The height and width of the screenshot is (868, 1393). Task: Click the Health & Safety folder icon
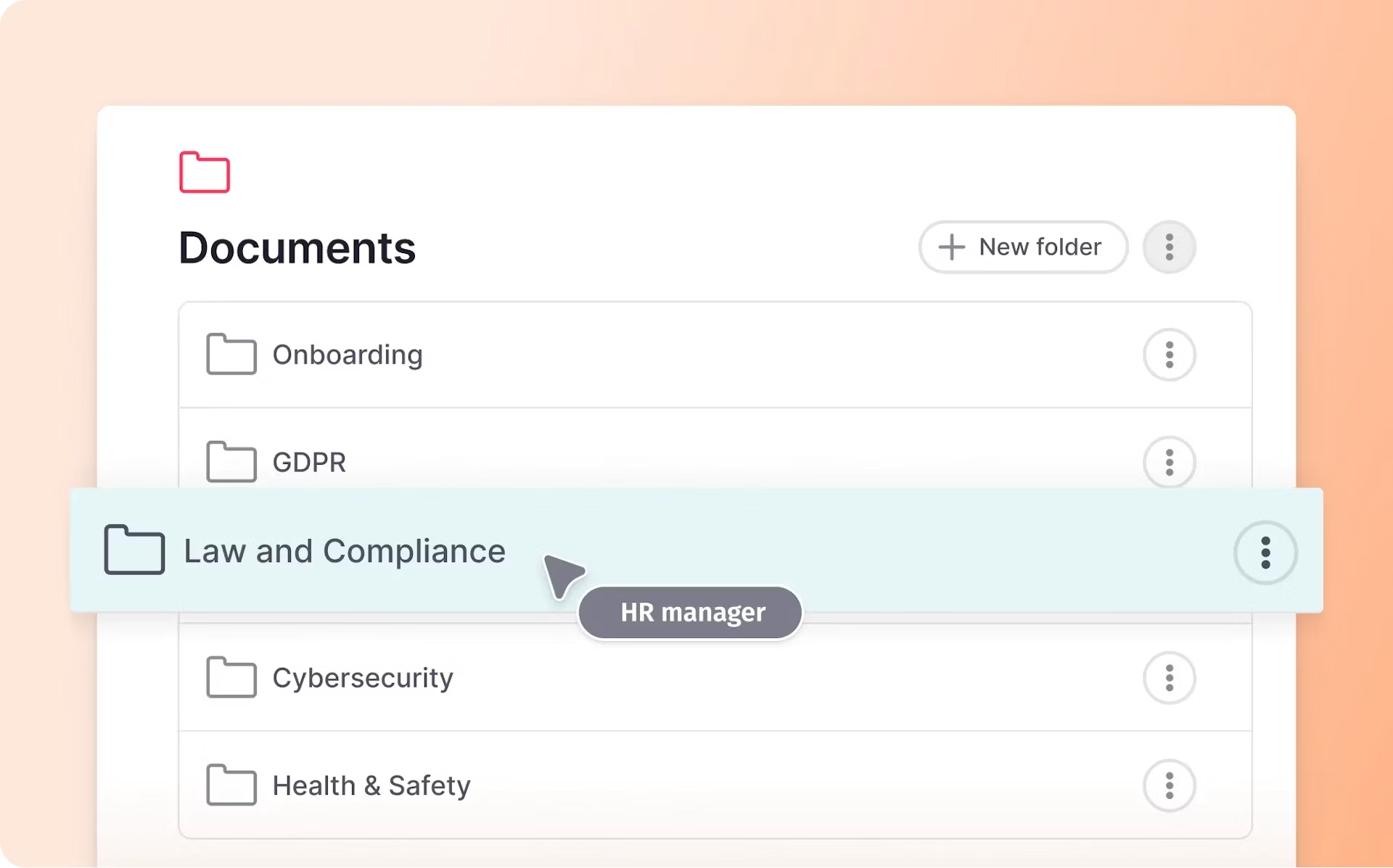click(231, 785)
